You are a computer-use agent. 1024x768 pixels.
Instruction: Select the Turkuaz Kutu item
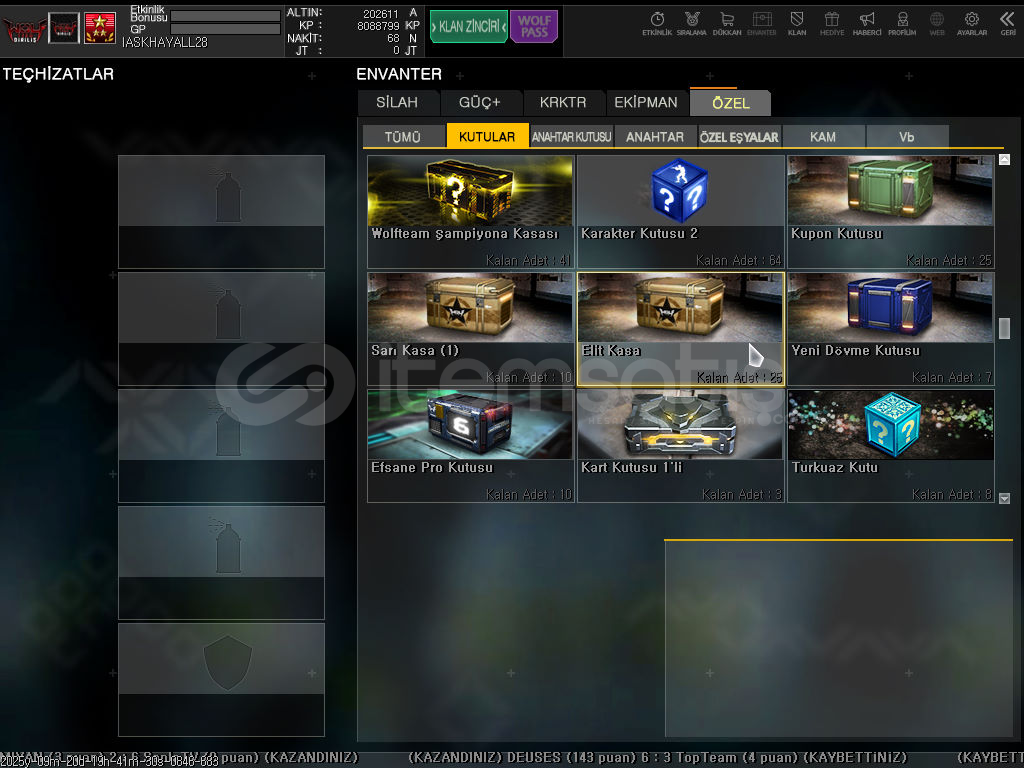click(891, 446)
